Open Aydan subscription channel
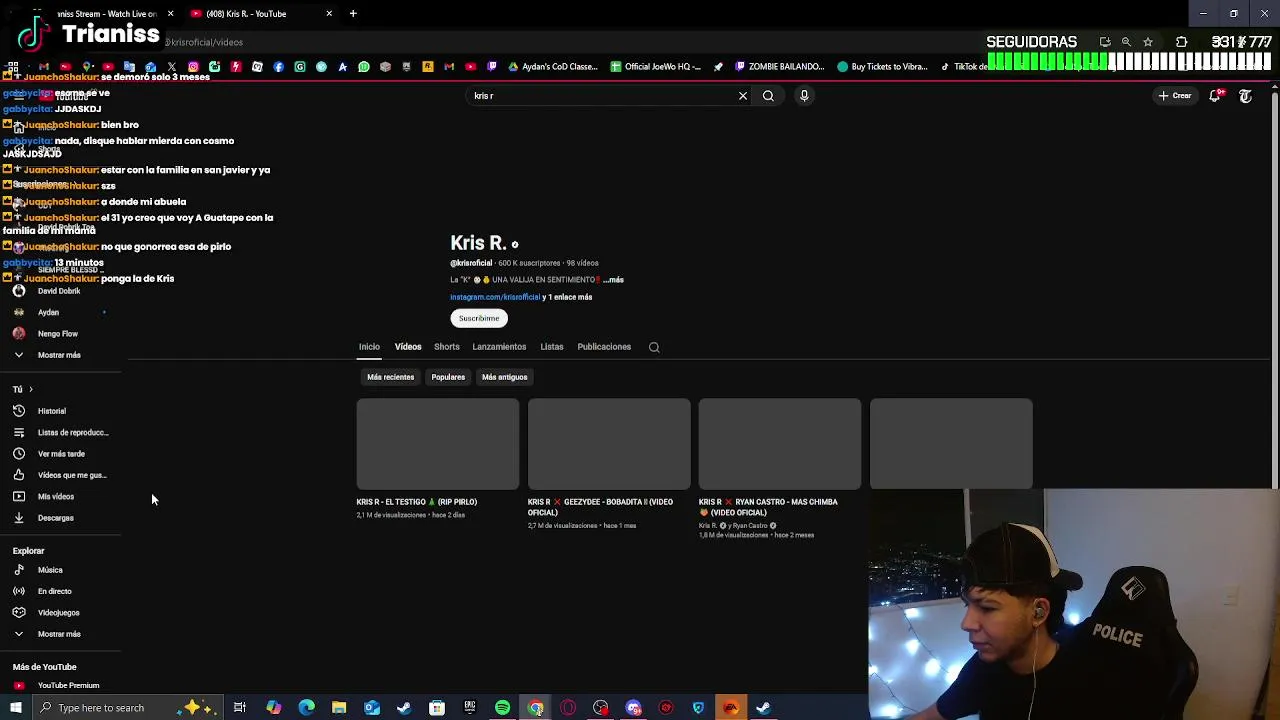 point(48,313)
